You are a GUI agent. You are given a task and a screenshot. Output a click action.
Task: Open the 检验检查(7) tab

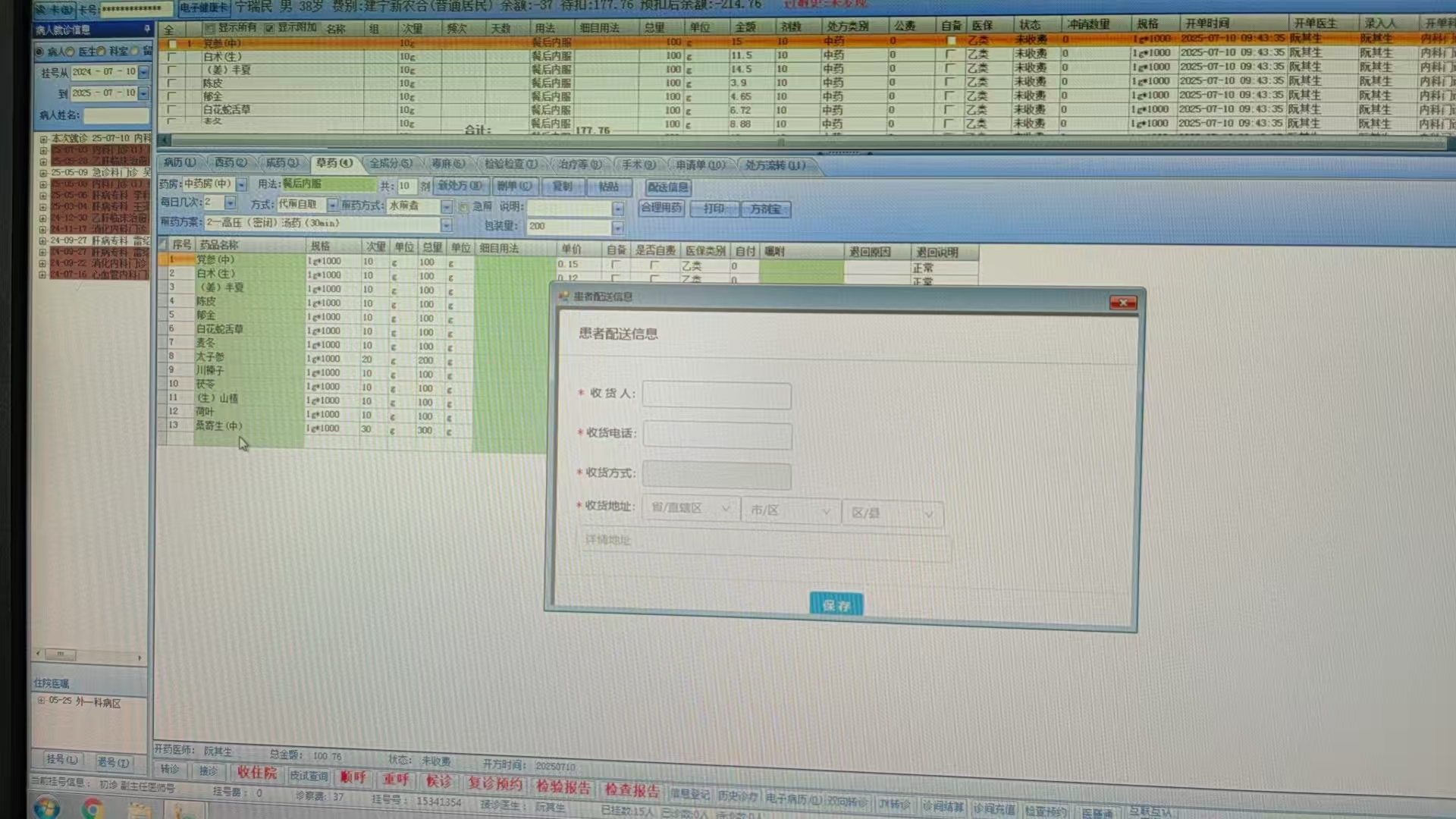(x=510, y=165)
